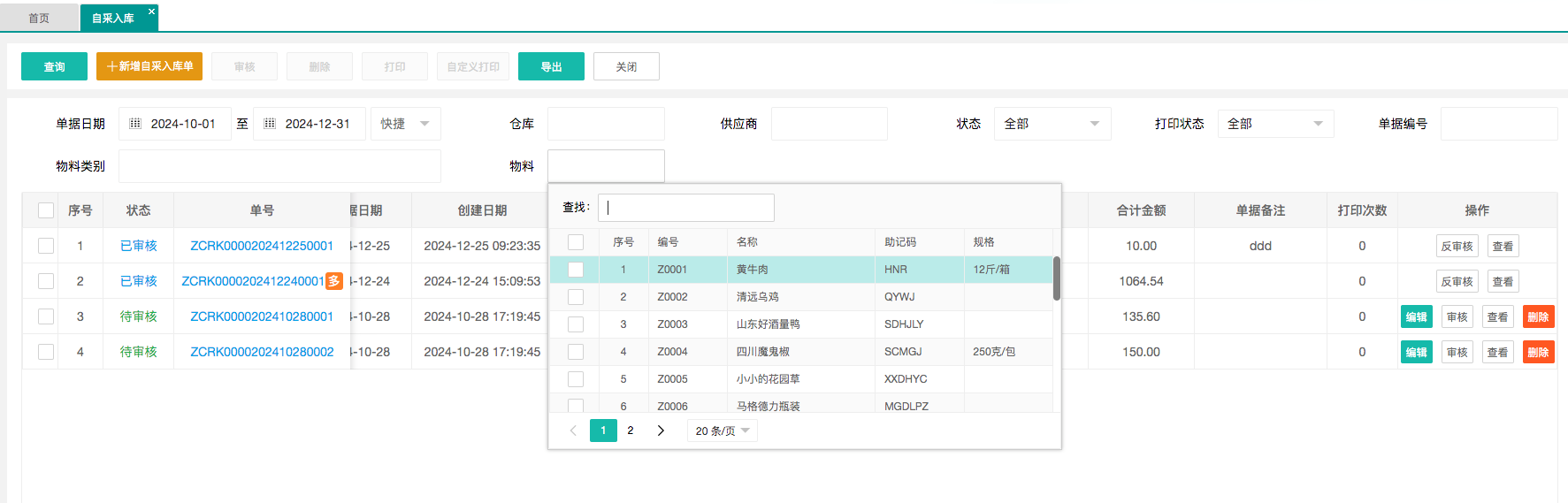
Task: Click the 审核 toolbar button
Action: 244,66
